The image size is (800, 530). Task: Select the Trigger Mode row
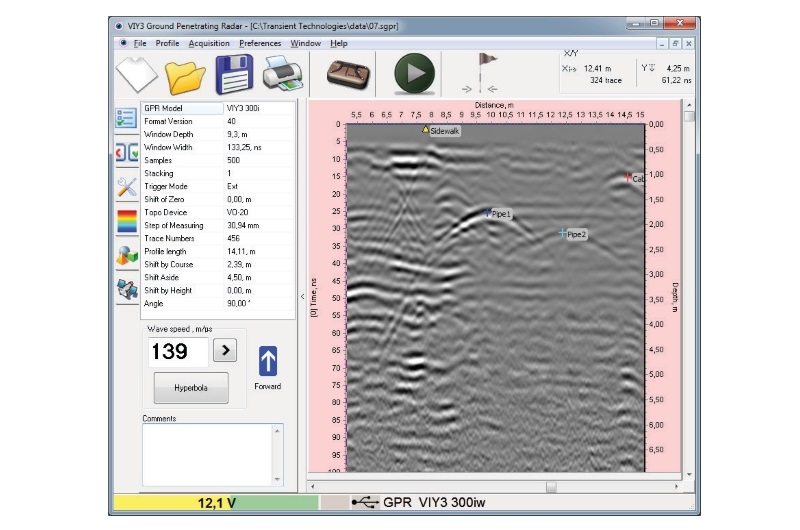(218, 186)
